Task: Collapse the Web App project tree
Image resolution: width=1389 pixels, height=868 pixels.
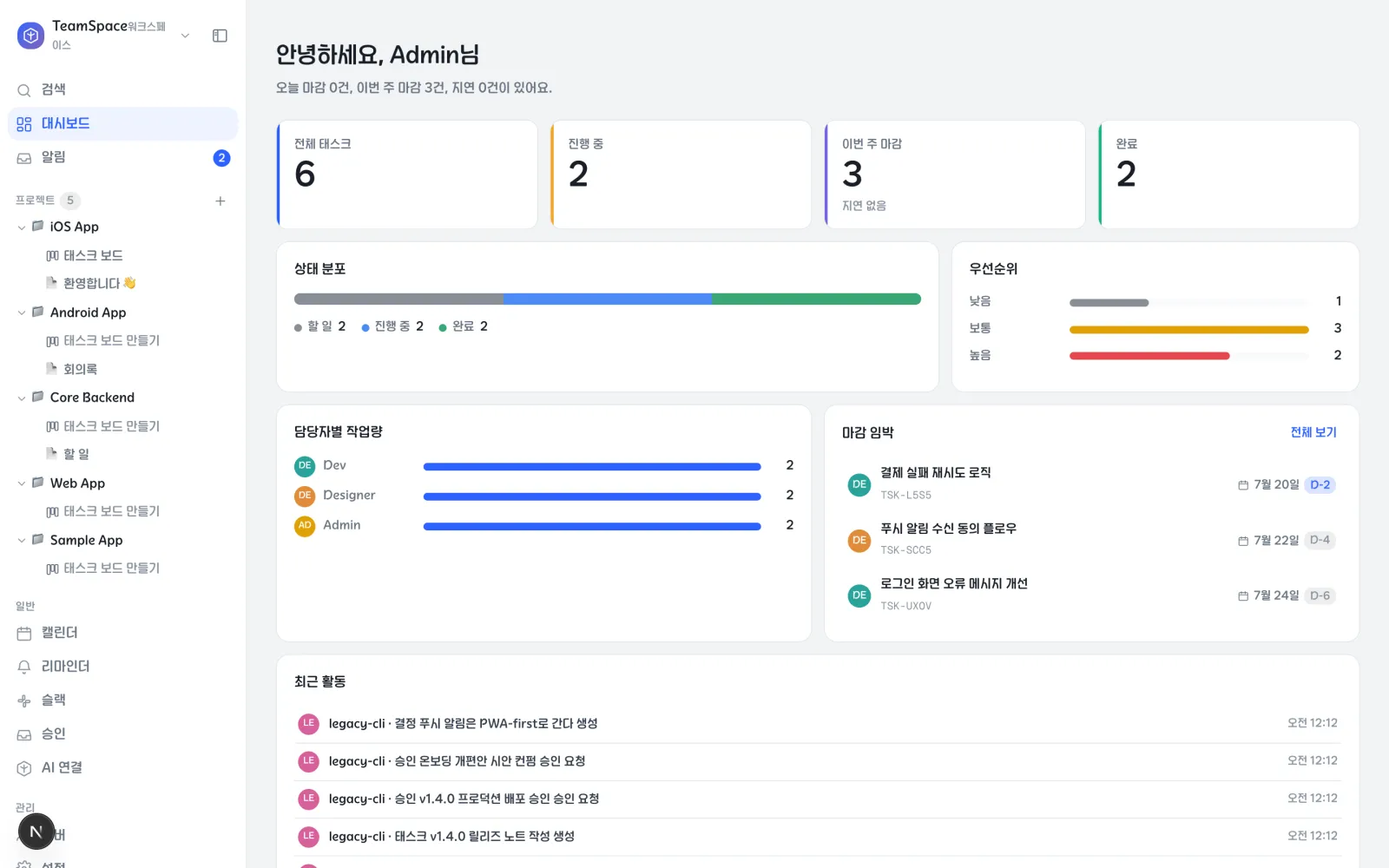Action: [x=22, y=483]
